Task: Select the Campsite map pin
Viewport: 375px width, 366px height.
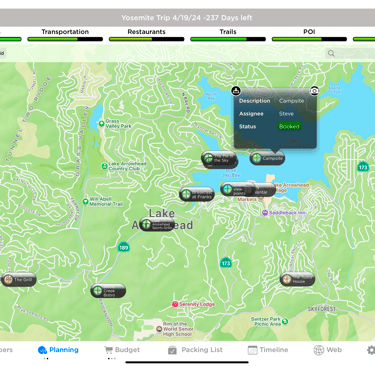Action: point(267,158)
